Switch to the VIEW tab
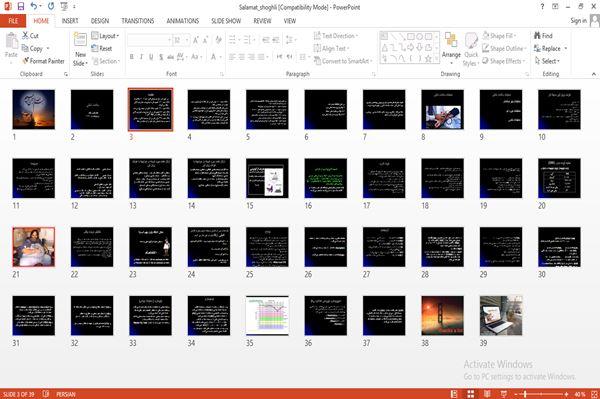This screenshot has height=399, width=600. point(290,21)
